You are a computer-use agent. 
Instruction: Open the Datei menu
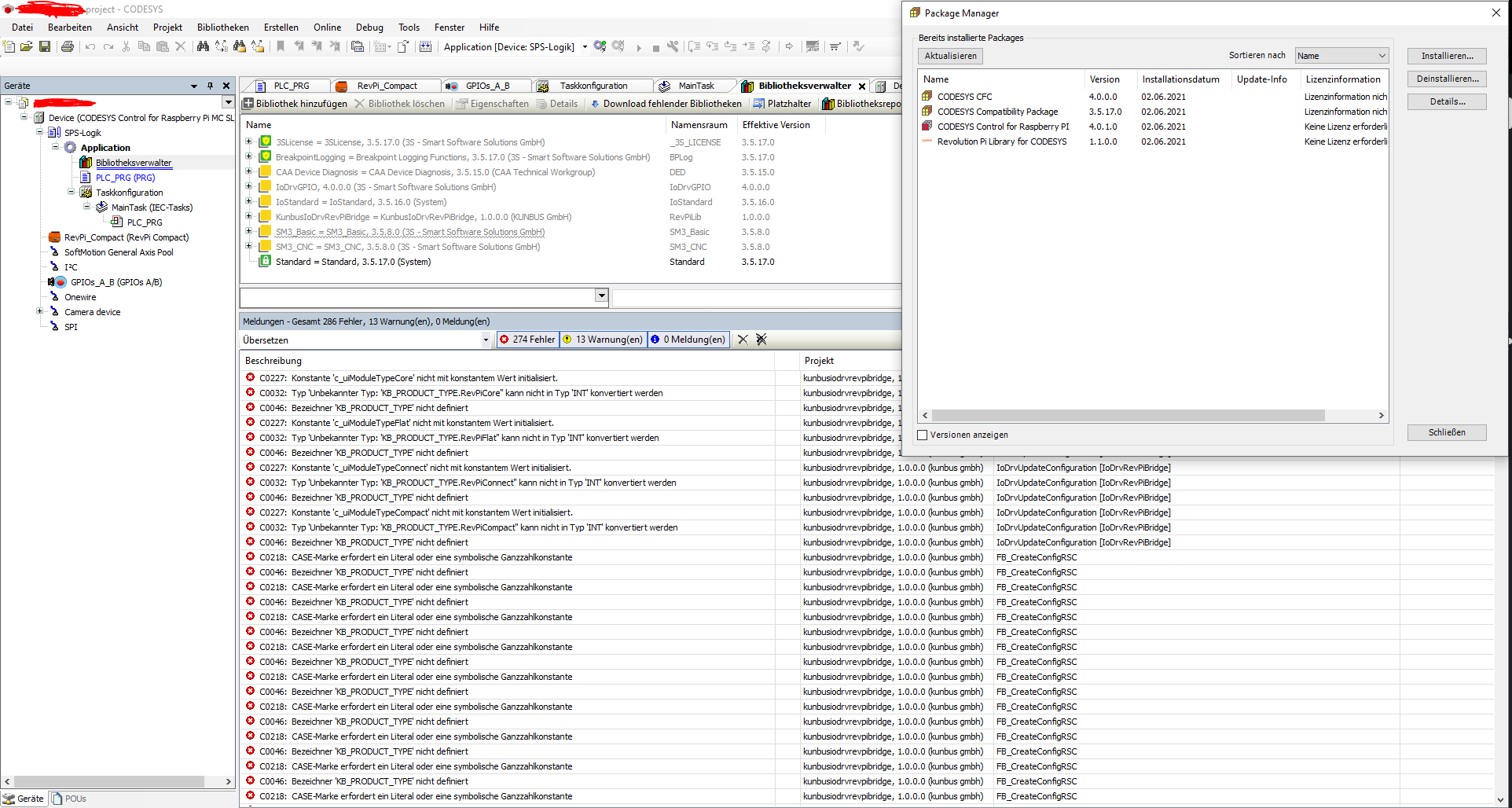point(22,28)
